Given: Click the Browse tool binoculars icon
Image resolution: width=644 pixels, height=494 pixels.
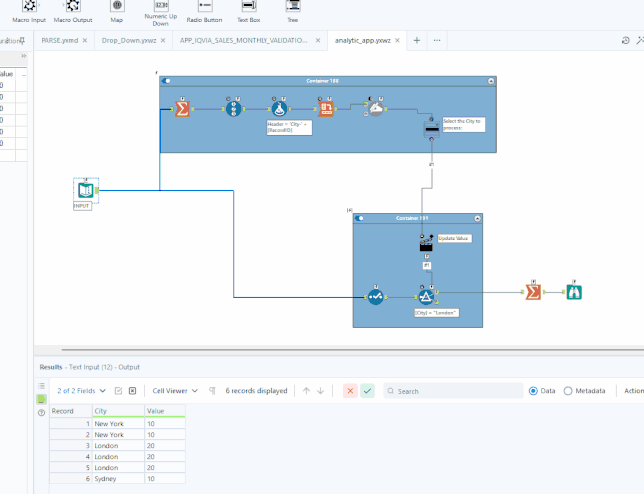Looking at the screenshot, I should click(x=574, y=292).
